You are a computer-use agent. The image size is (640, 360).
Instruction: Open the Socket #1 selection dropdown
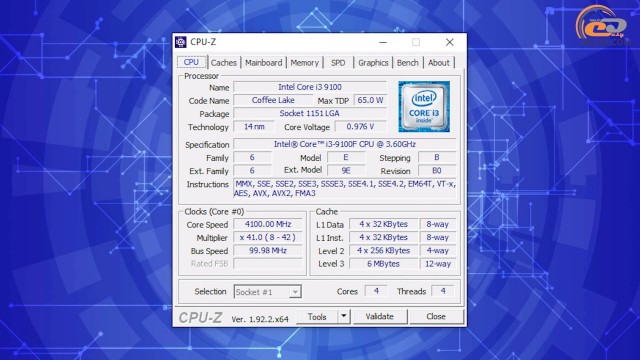268,292
